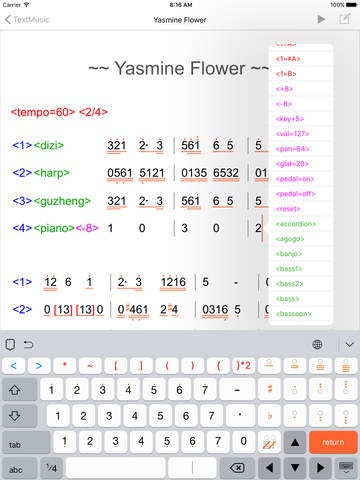Undo last edit with the undo arrow

pos(29,344)
